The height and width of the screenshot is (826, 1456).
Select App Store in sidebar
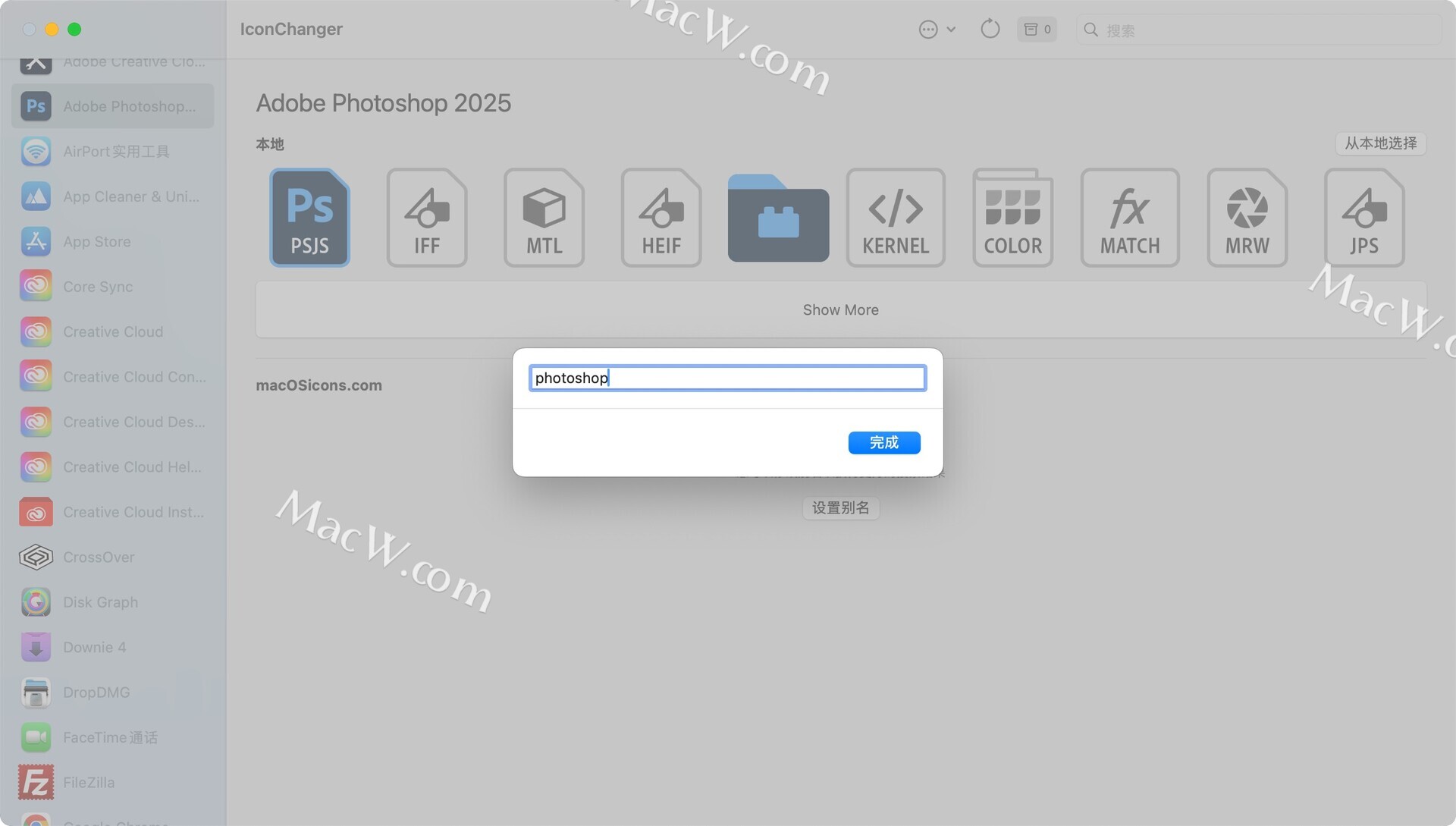pos(112,241)
